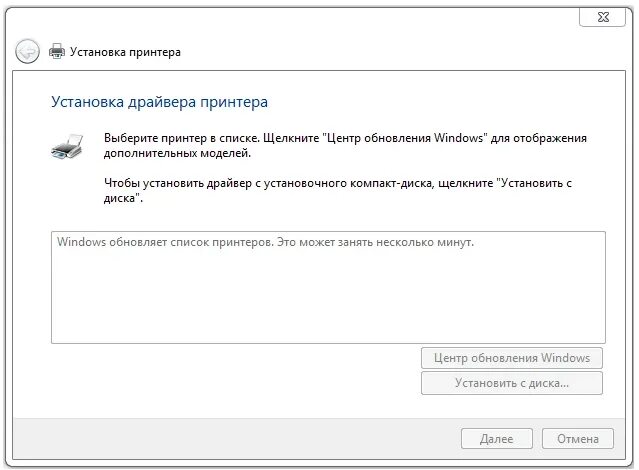
Task: Cancel setup with the "Отмена" button
Action: coord(577,439)
